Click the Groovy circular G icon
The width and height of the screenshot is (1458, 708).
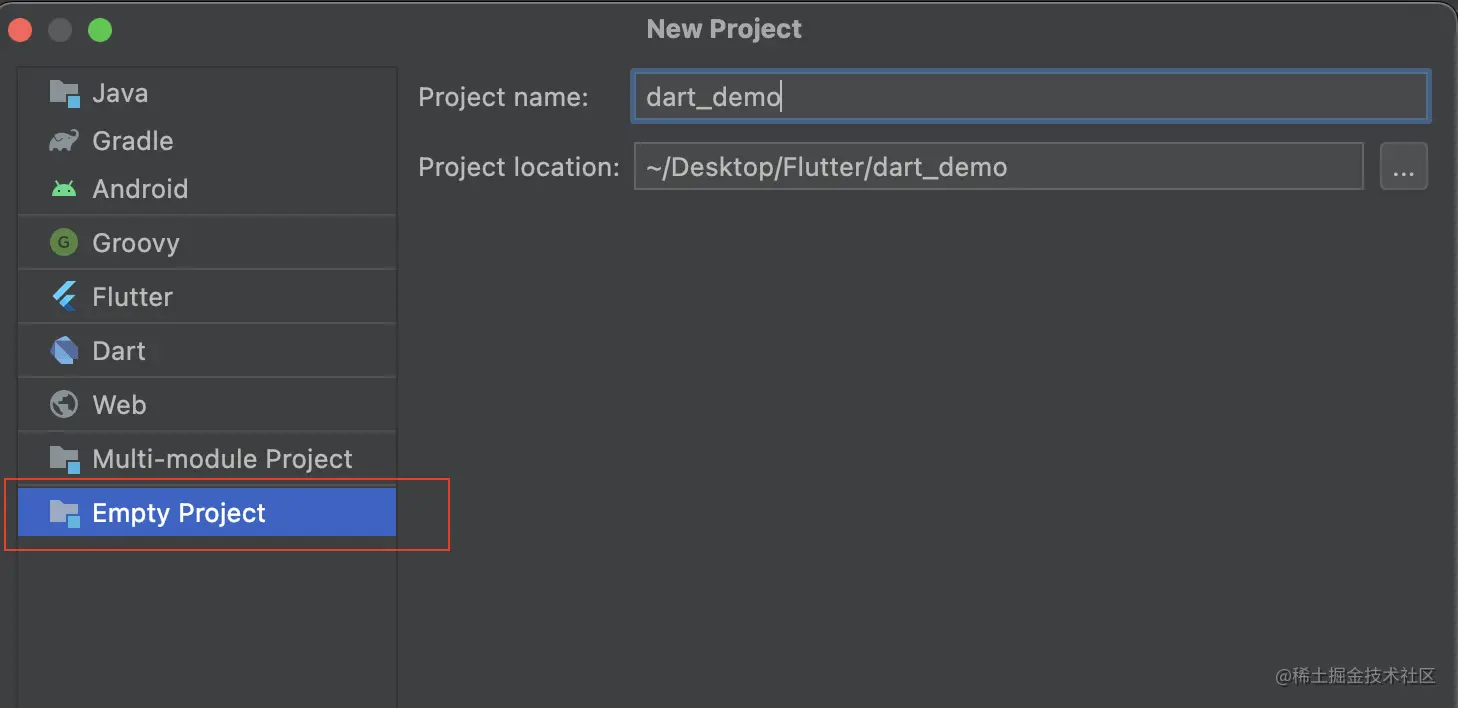tap(64, 243)
